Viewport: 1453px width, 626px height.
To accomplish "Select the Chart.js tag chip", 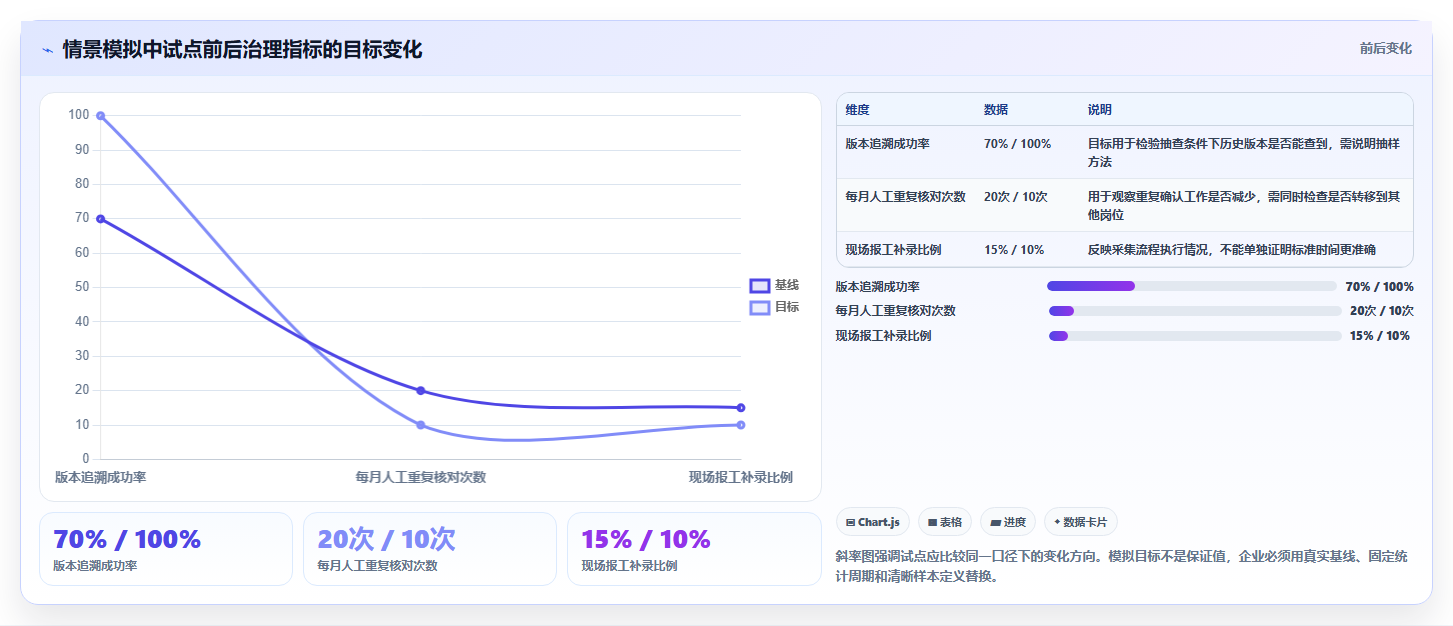I will [873, 522].
